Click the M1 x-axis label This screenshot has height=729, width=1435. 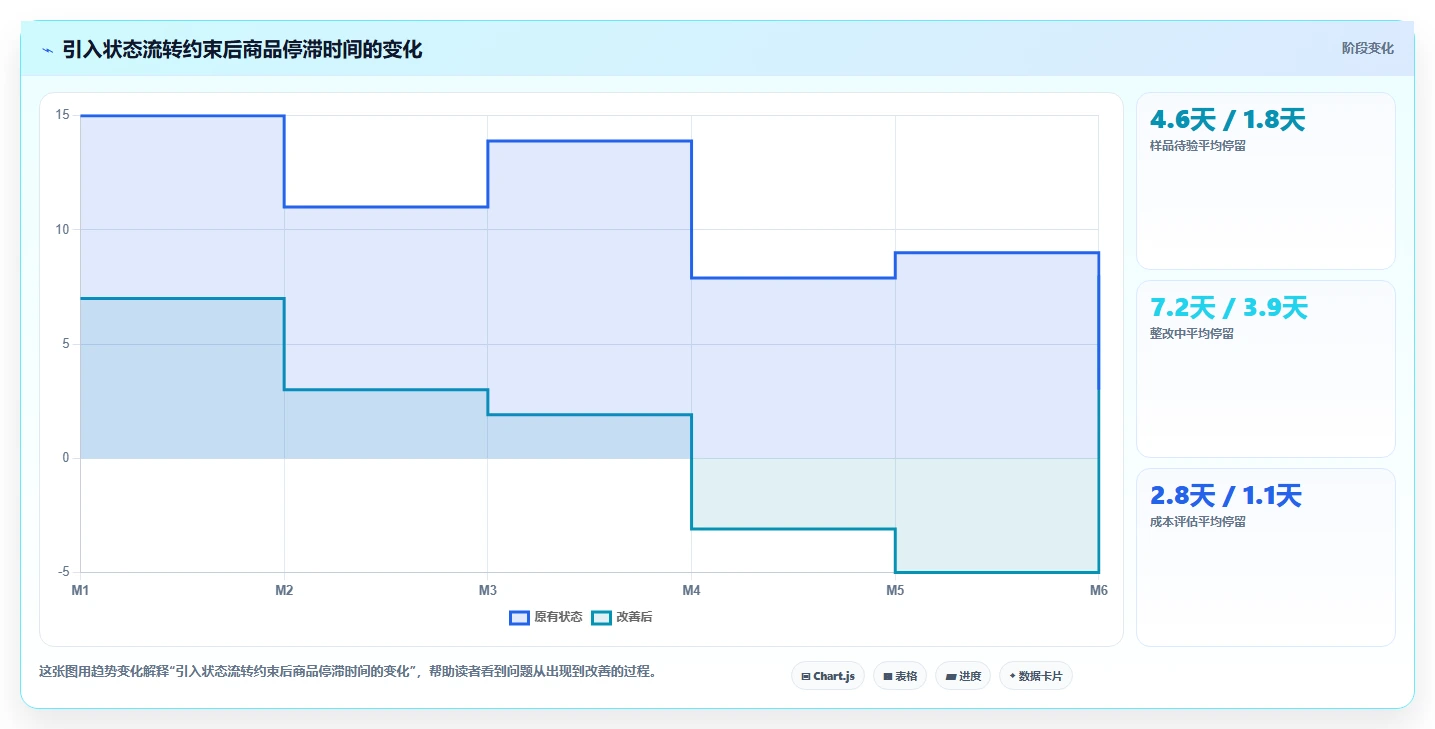80,591
